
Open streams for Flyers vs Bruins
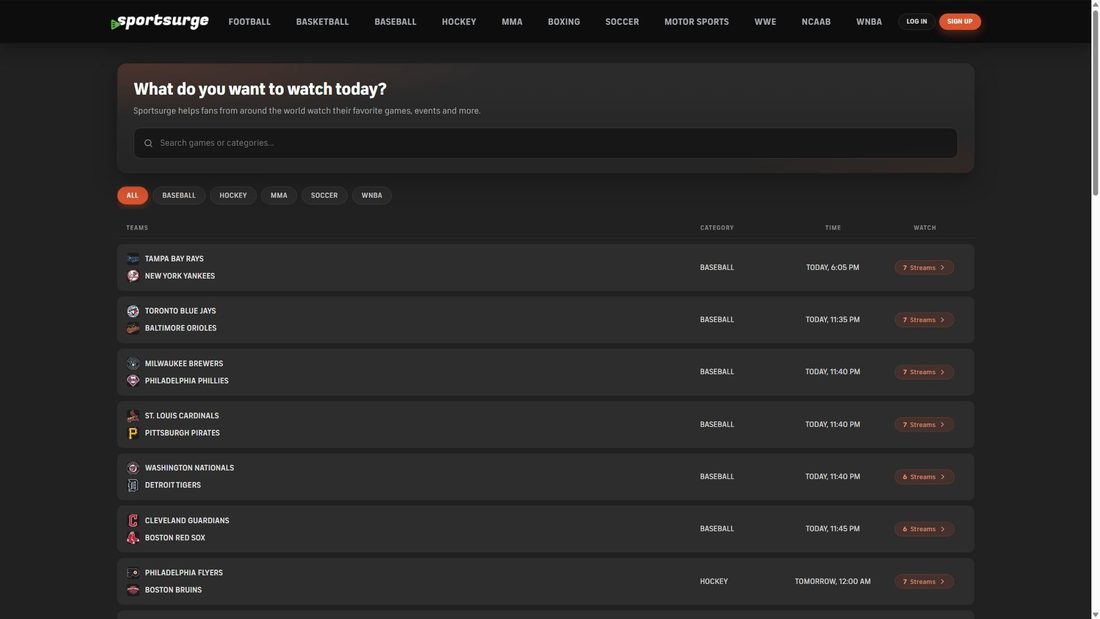tap(924, 582)
